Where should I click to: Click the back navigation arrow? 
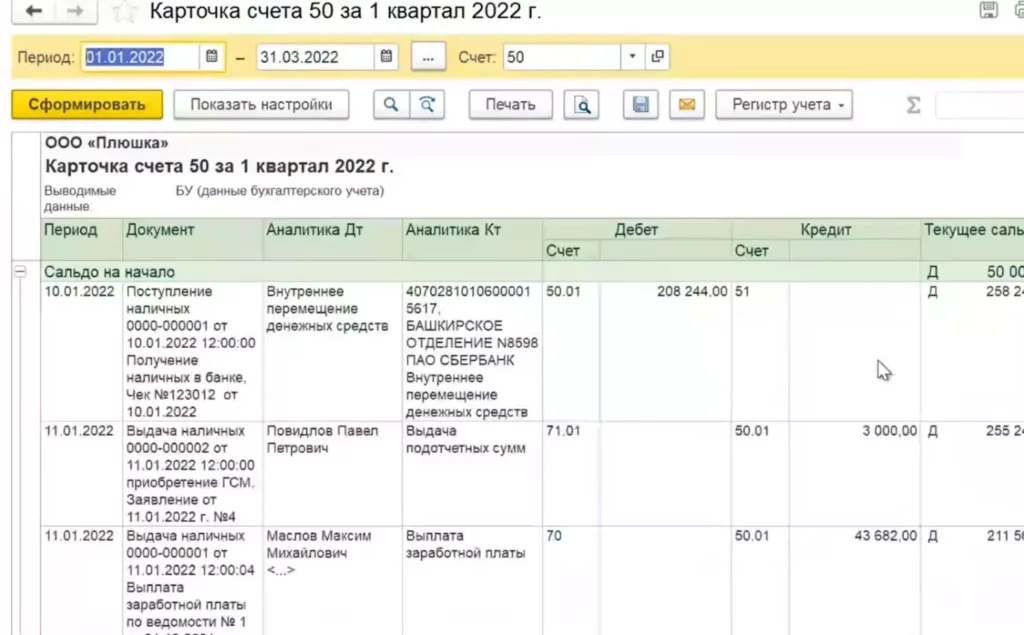pyautogui.click(x=33, y=12)
